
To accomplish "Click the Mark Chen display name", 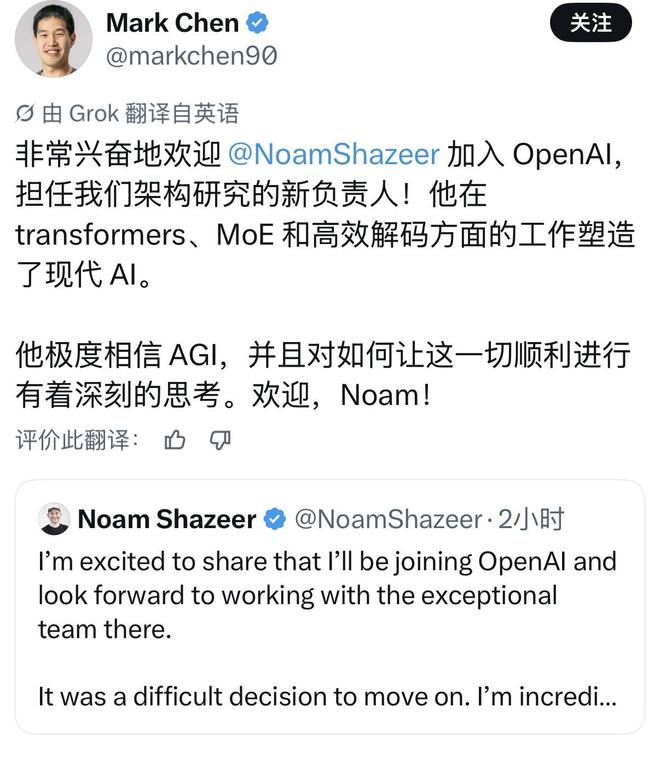I will pyautogui.click(x=172, y=23).
